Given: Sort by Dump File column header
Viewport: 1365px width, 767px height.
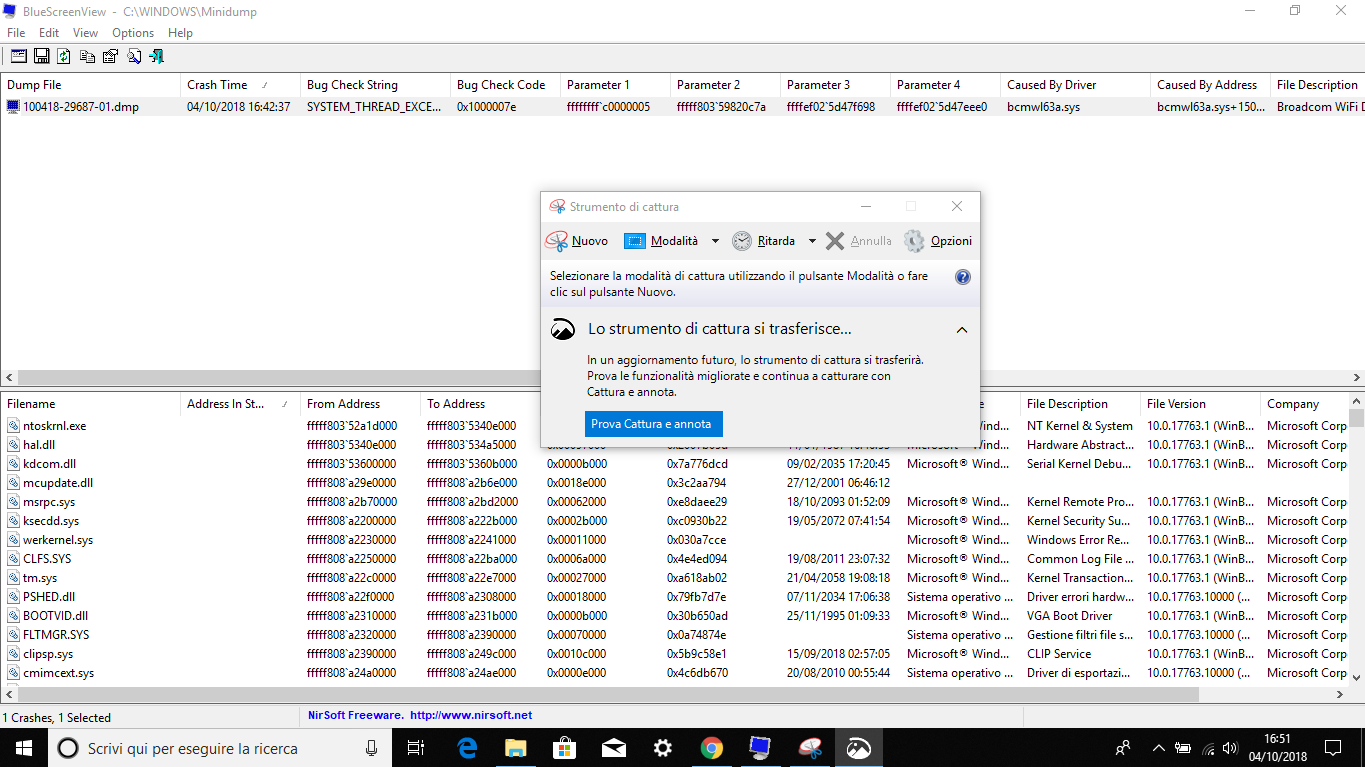Looking at the screenshot, I should [90, 85].
